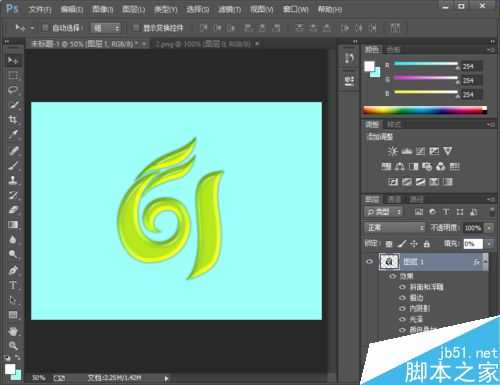Open the File menu
500x385 pixels.
pyautogui.click(x=40, y=10)
